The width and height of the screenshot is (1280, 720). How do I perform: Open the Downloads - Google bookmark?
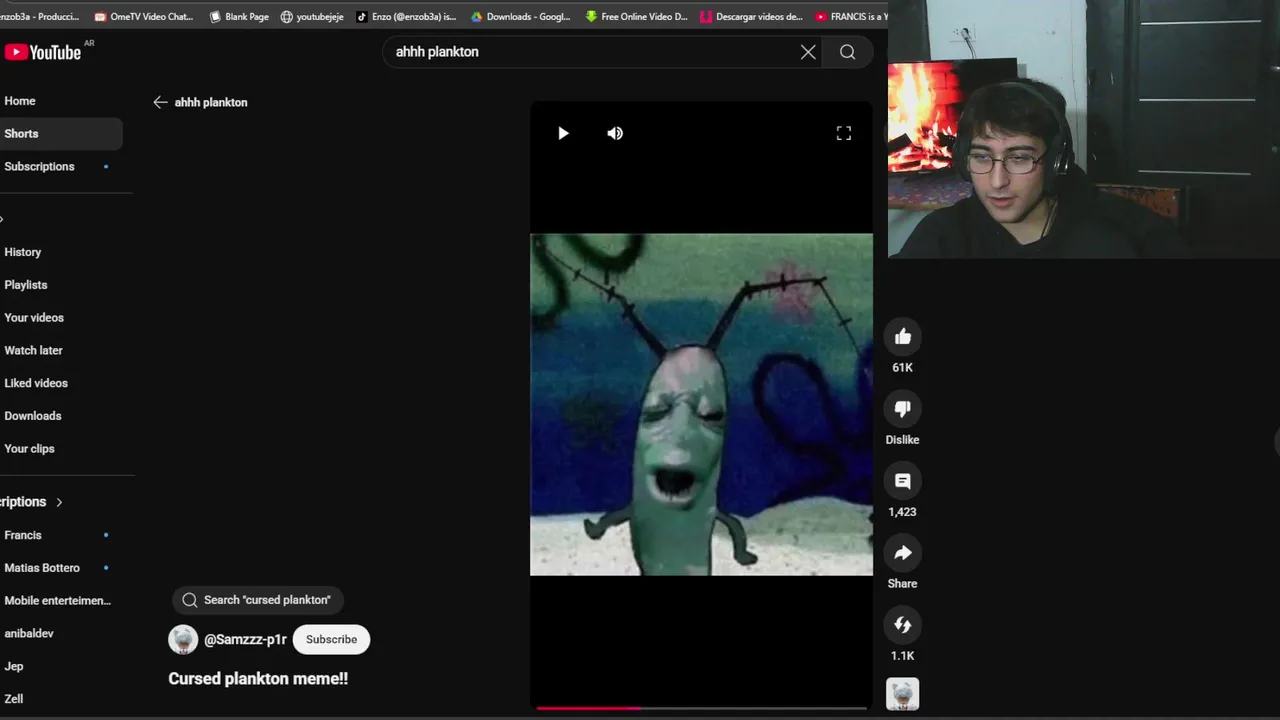[x=521, y=16]
